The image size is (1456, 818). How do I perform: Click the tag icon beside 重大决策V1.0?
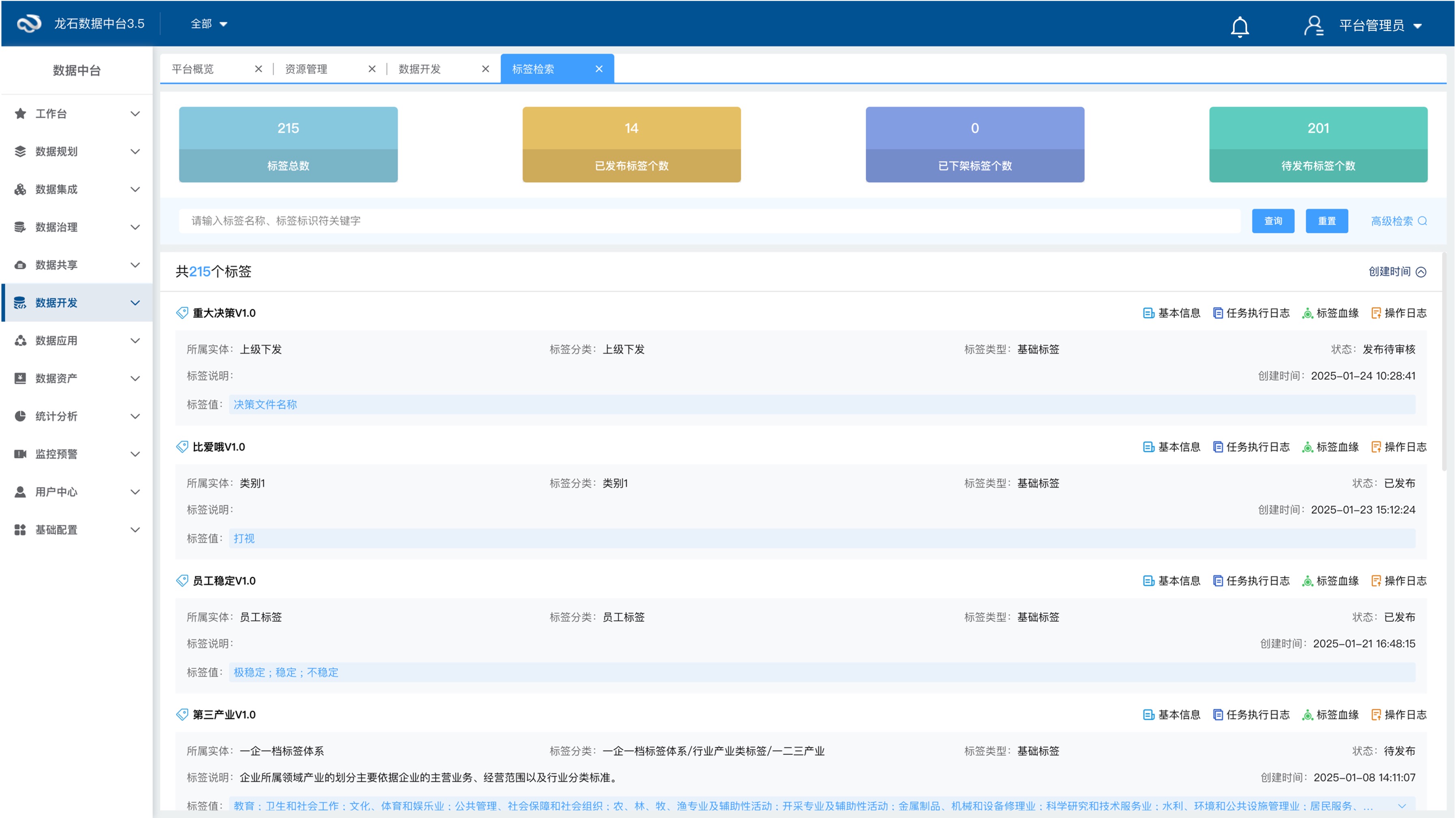pyautogui.click(x=182, y=312)
